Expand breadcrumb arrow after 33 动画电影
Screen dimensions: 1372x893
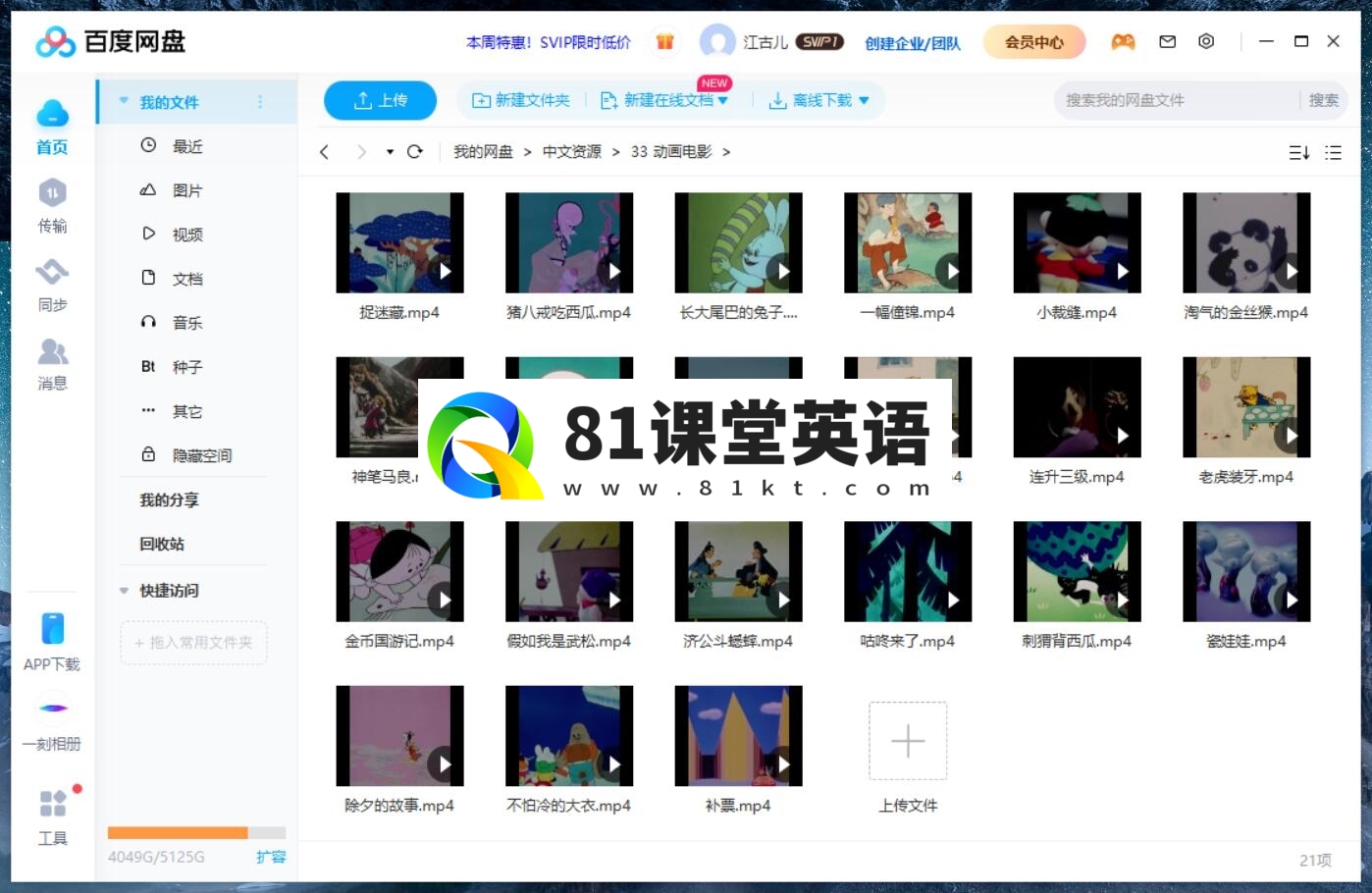[726, 152]
